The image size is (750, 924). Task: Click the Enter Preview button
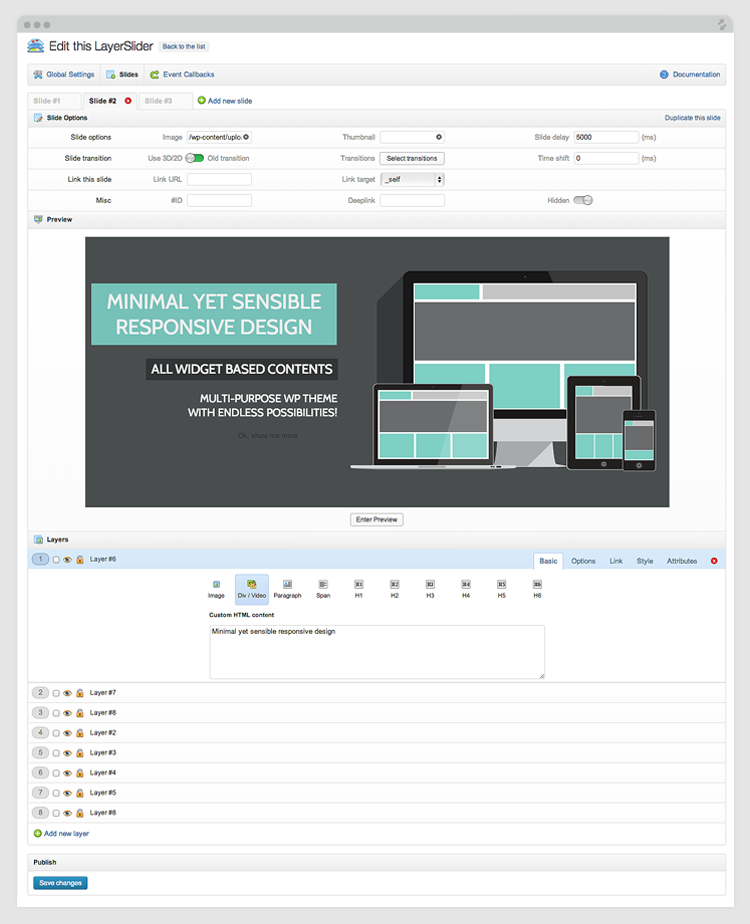376,520
